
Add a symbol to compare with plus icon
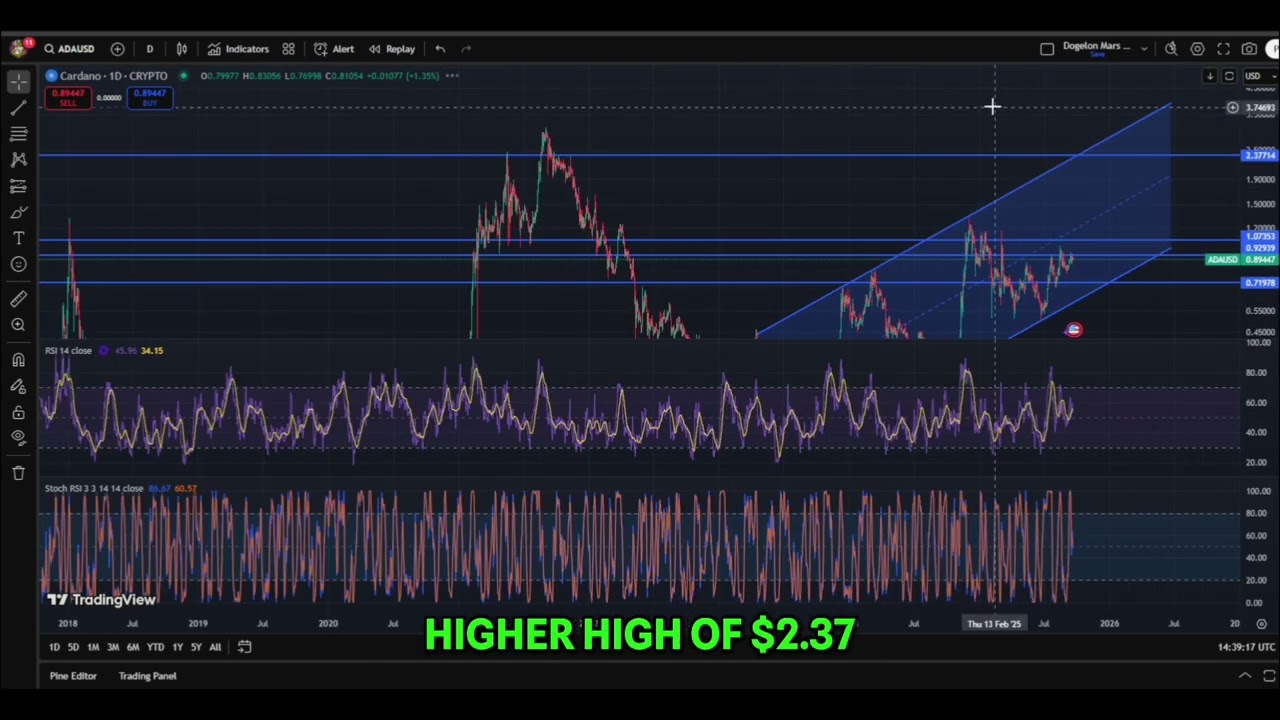118,49
